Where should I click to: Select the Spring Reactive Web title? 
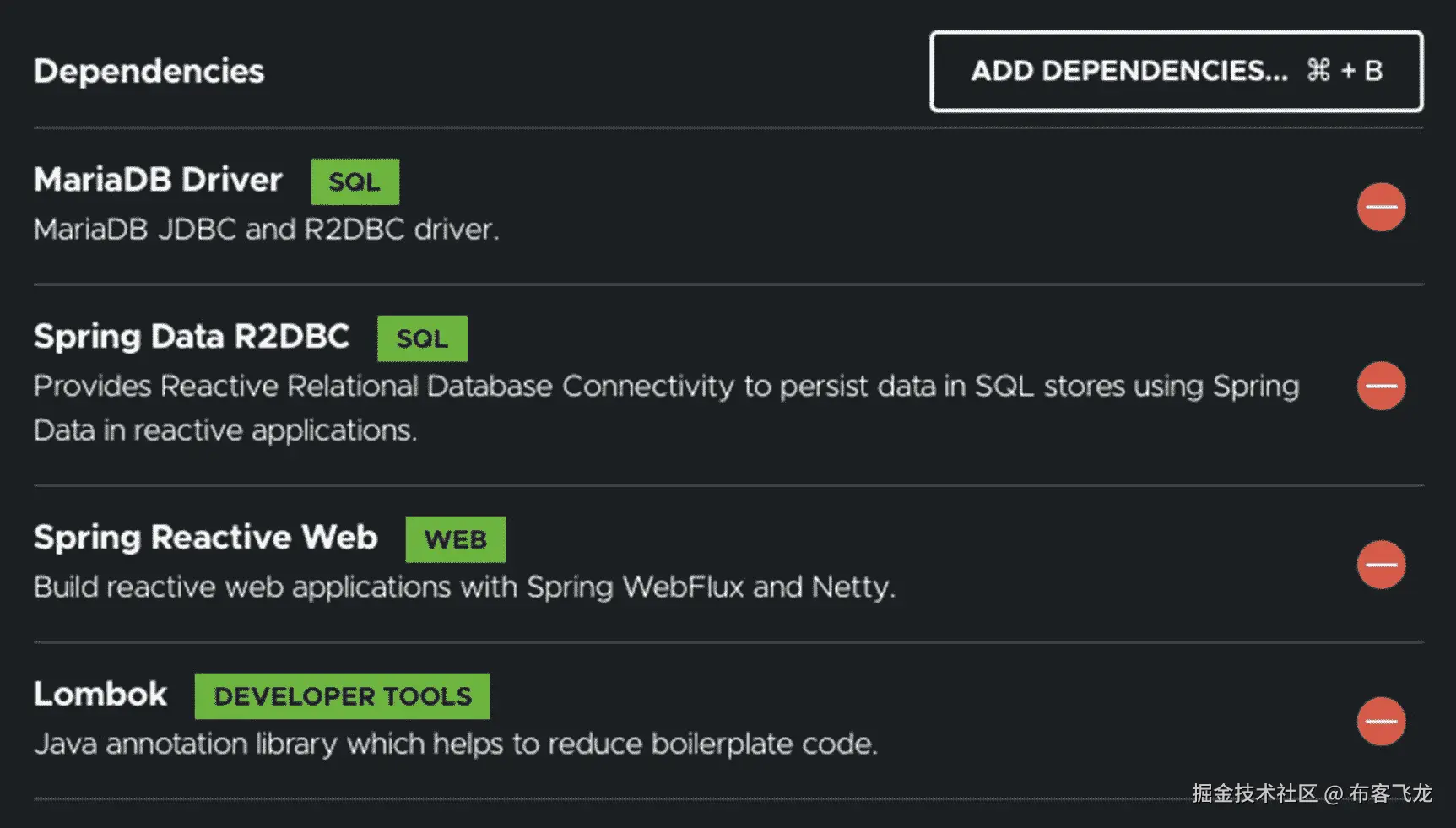[x=205, y=538]
